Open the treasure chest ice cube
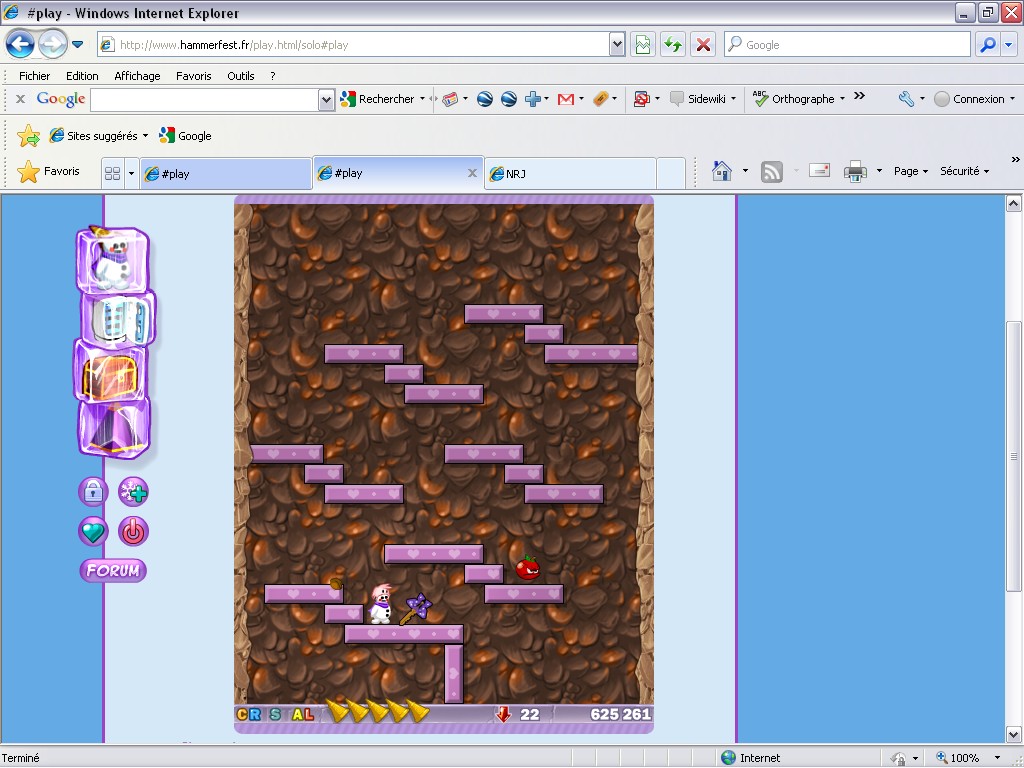This screenshot has width=1024, height=768. [110, 372]
